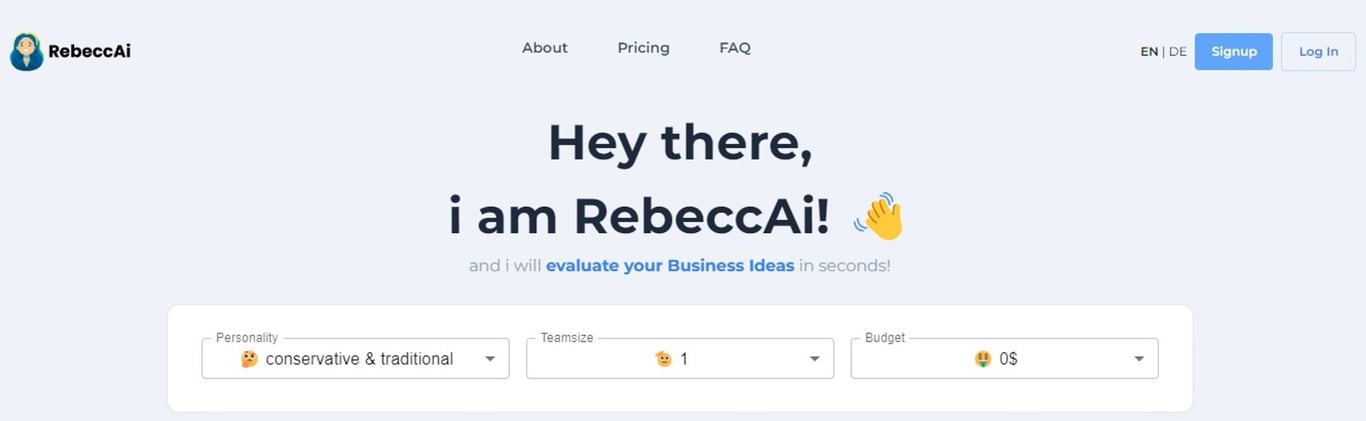This screenshot has height=421, width=1366.
Task: Expand the Teamsize dropdown arrow
Action: [814, 359]
